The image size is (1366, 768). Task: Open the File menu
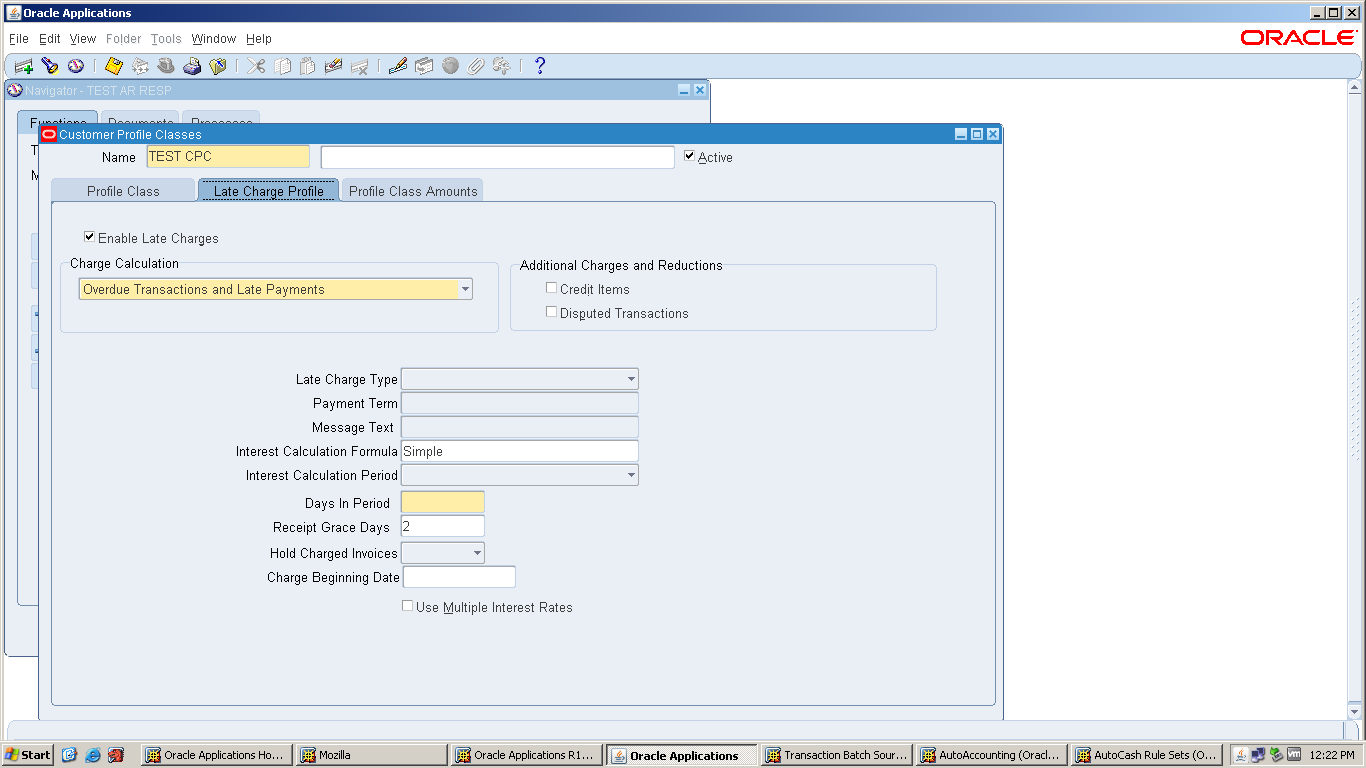19,39
